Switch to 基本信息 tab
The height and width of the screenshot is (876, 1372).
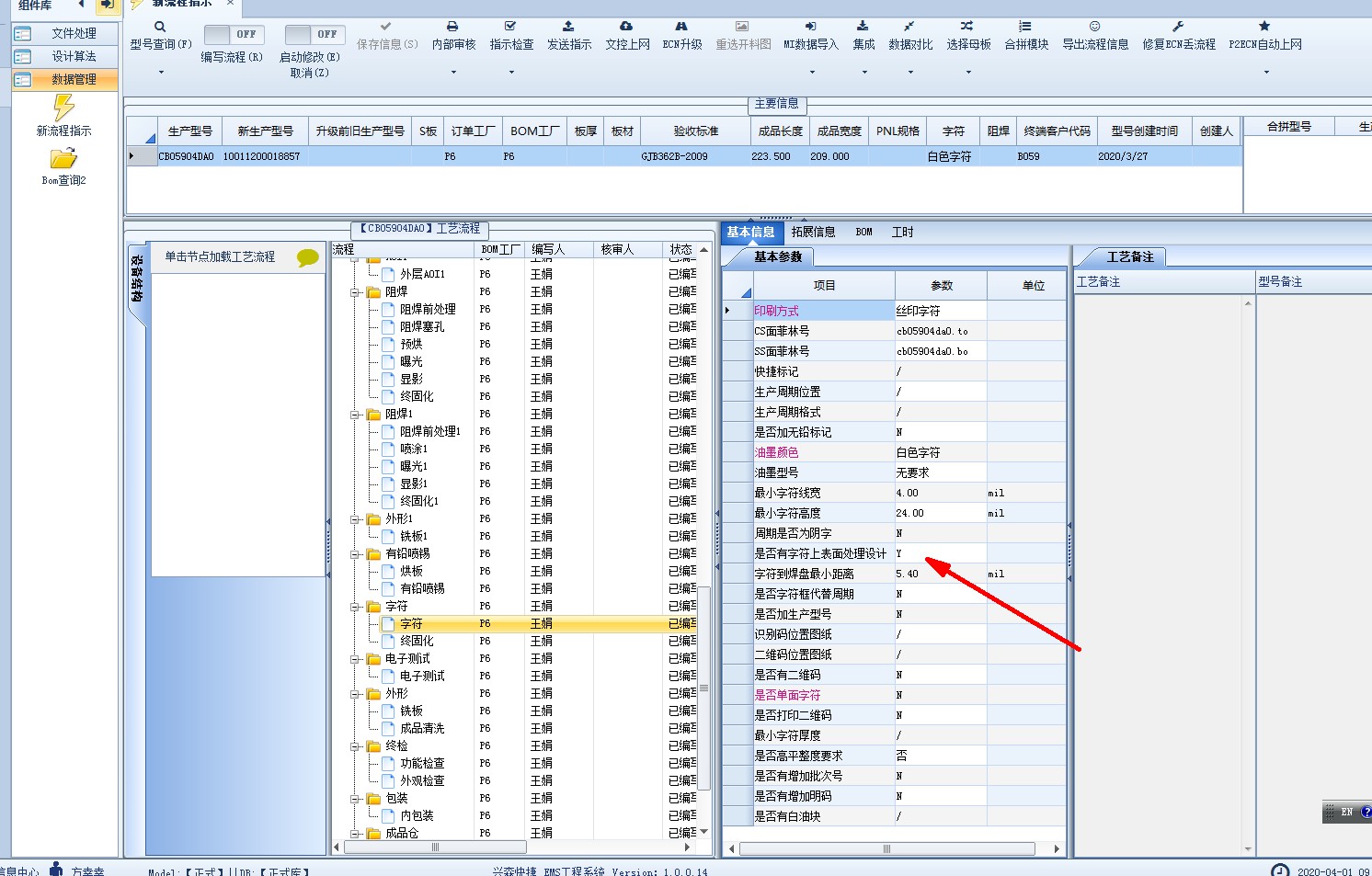[x=750, y=233]
